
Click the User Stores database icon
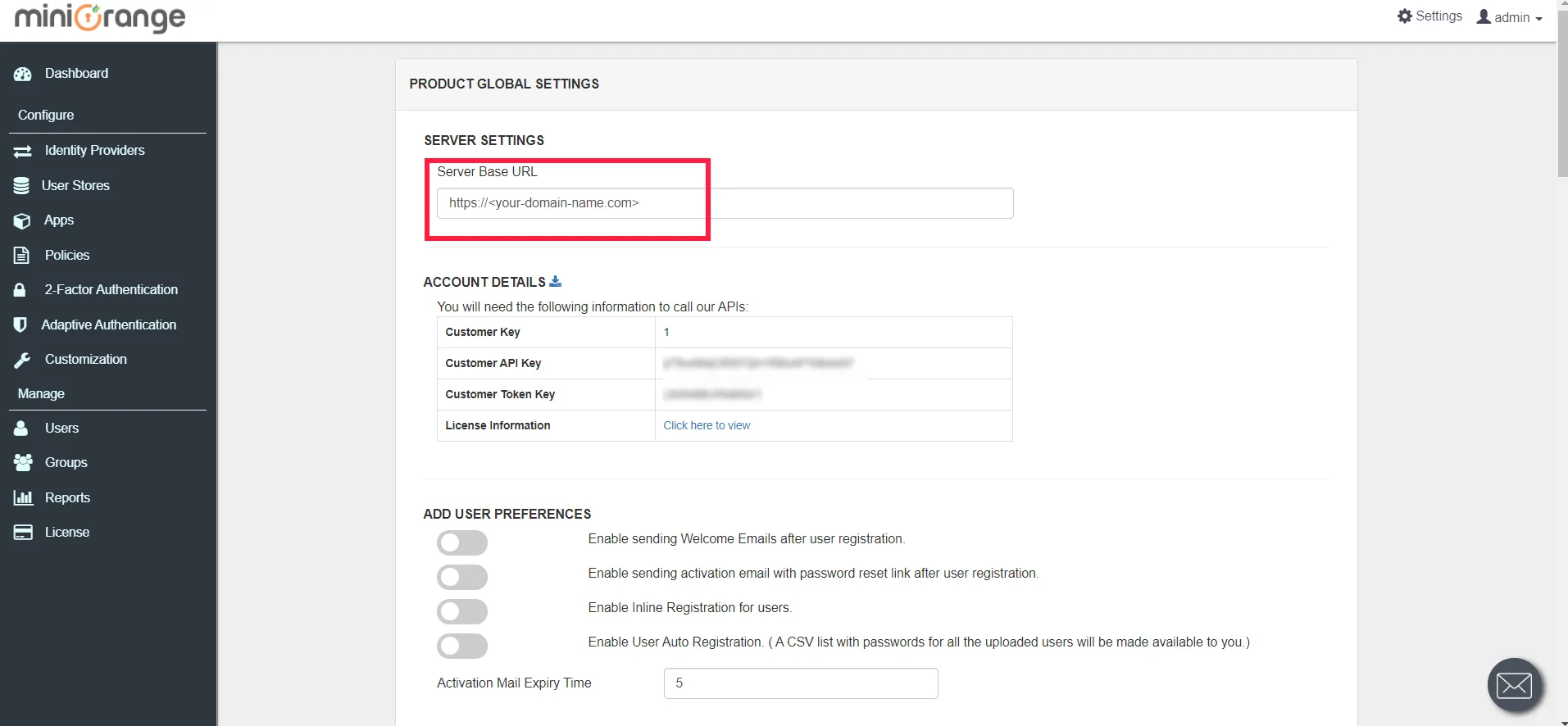[x=21, y=186]
